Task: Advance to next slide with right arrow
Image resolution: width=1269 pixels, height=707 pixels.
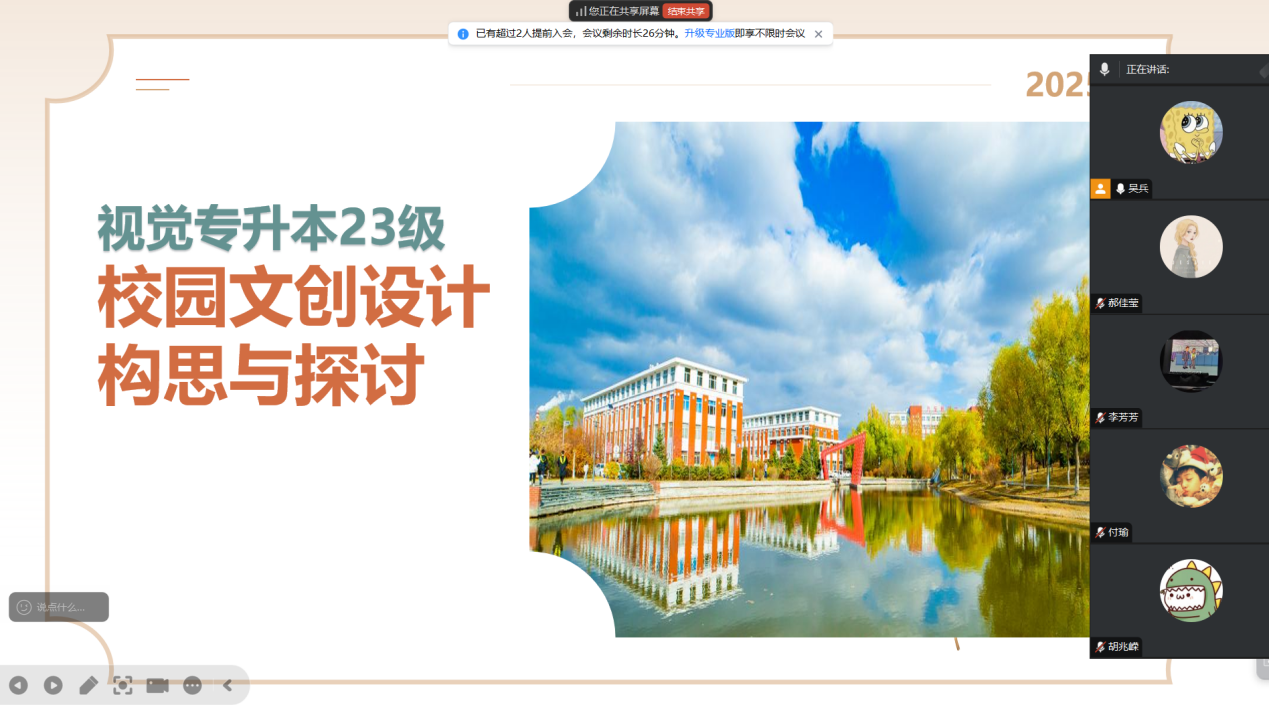Action: point(53,685)
